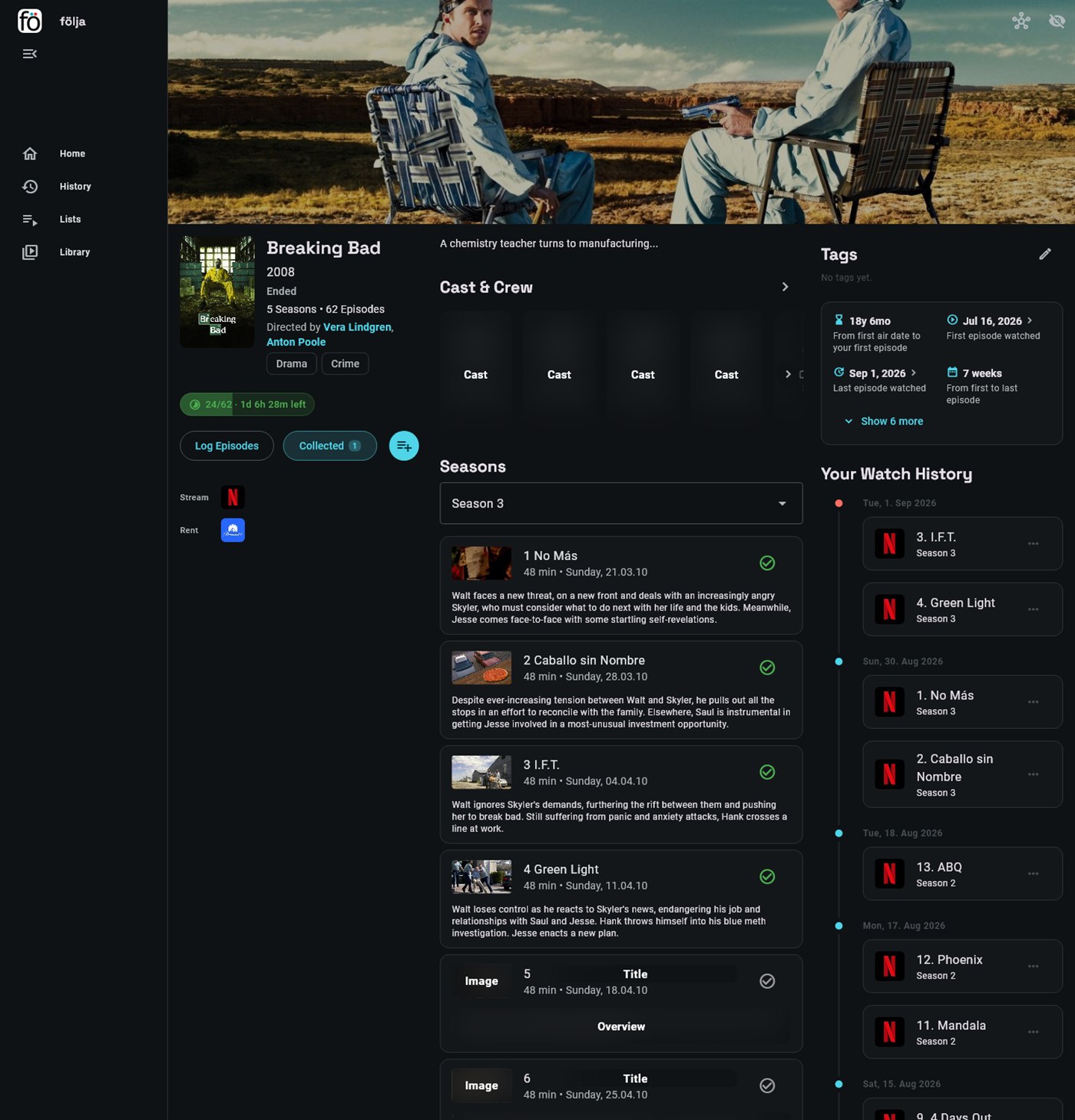
Task: Click the Log Episodes button
Action: (x=227, y=446)
